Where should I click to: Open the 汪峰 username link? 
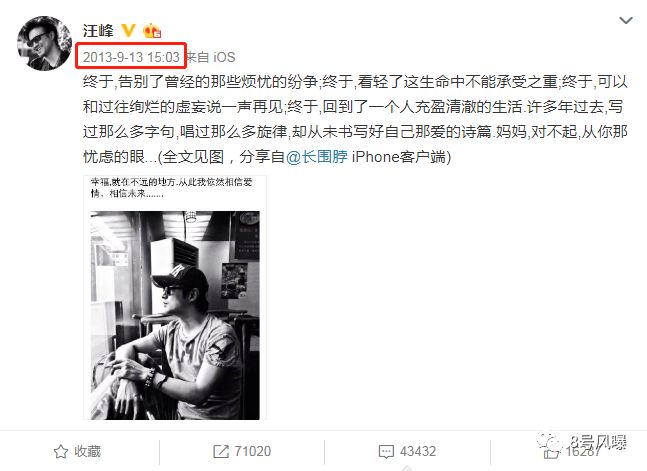tap(98, 31)
